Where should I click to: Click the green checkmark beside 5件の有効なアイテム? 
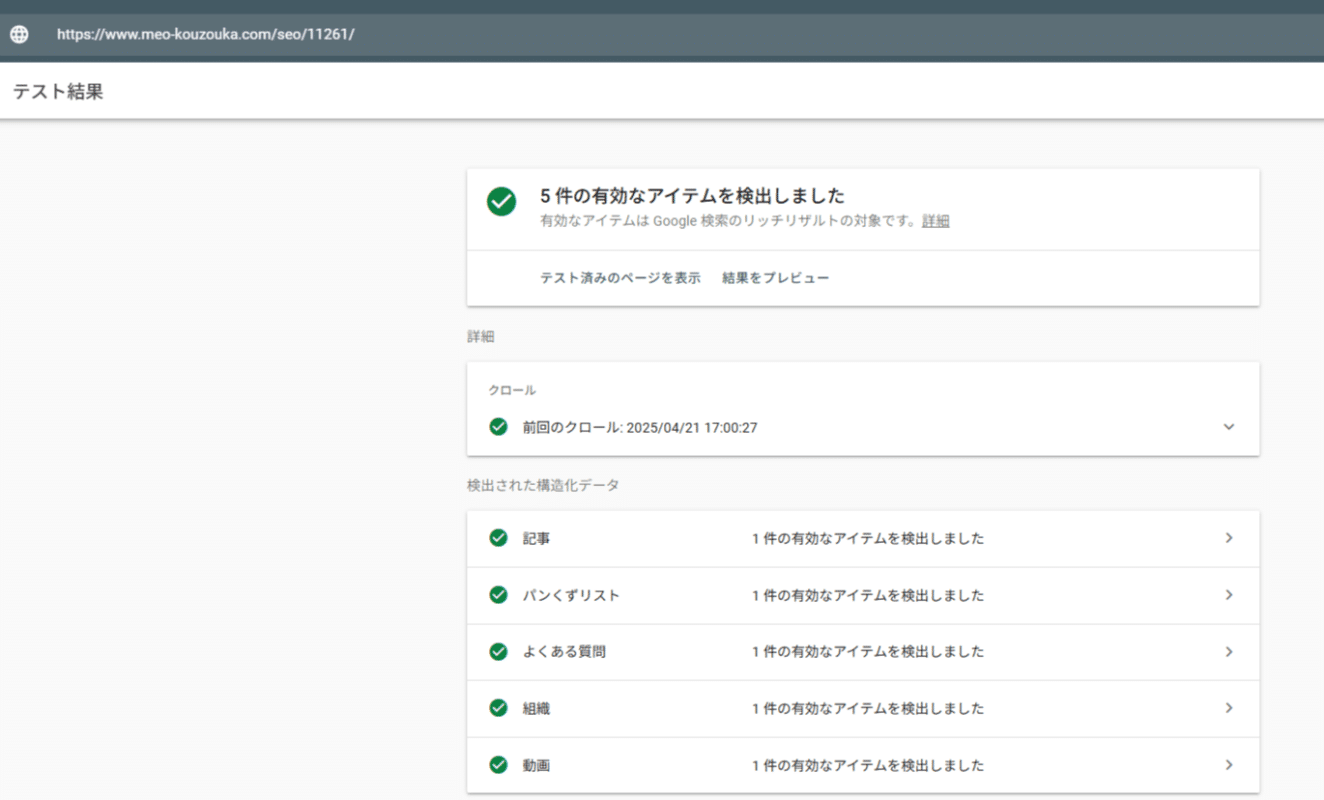click(x=501, y=201)
